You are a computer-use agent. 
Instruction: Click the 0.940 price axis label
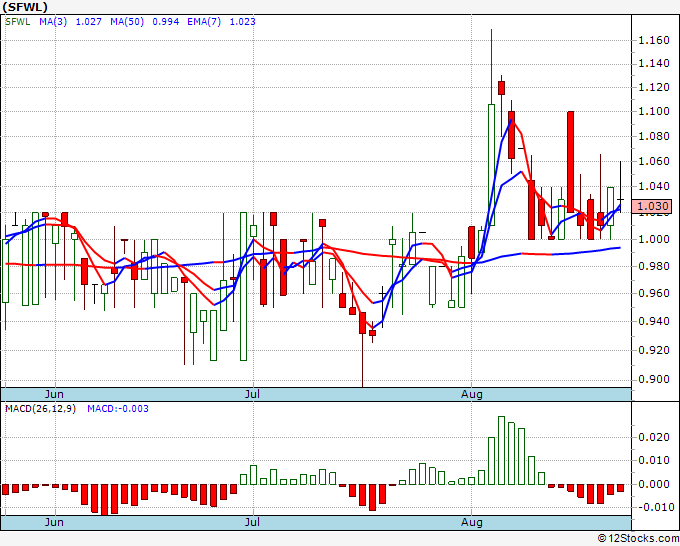point(654,321)
